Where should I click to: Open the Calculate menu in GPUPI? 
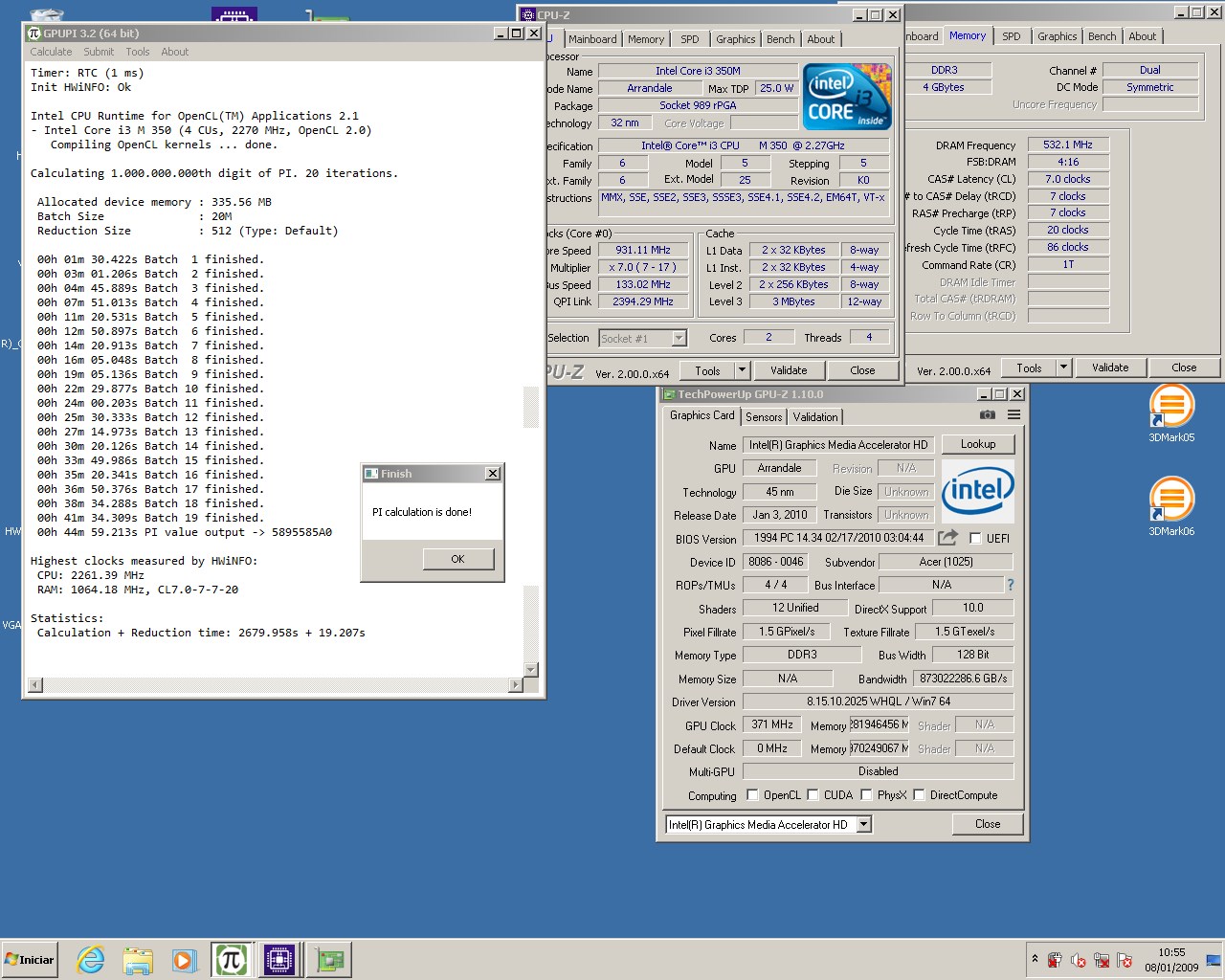[x=51, y=52]
